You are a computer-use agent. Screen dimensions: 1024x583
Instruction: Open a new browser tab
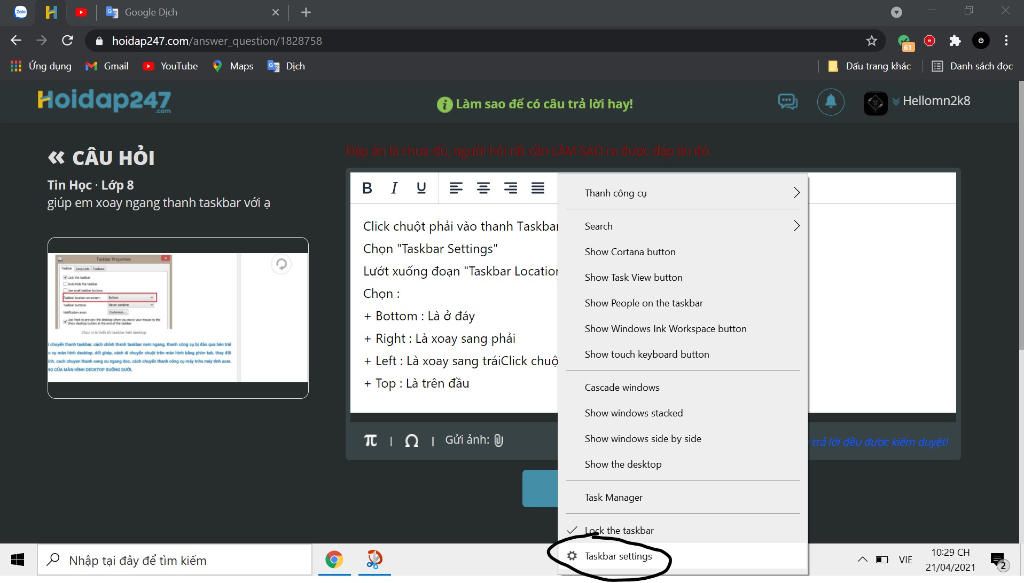306,12
